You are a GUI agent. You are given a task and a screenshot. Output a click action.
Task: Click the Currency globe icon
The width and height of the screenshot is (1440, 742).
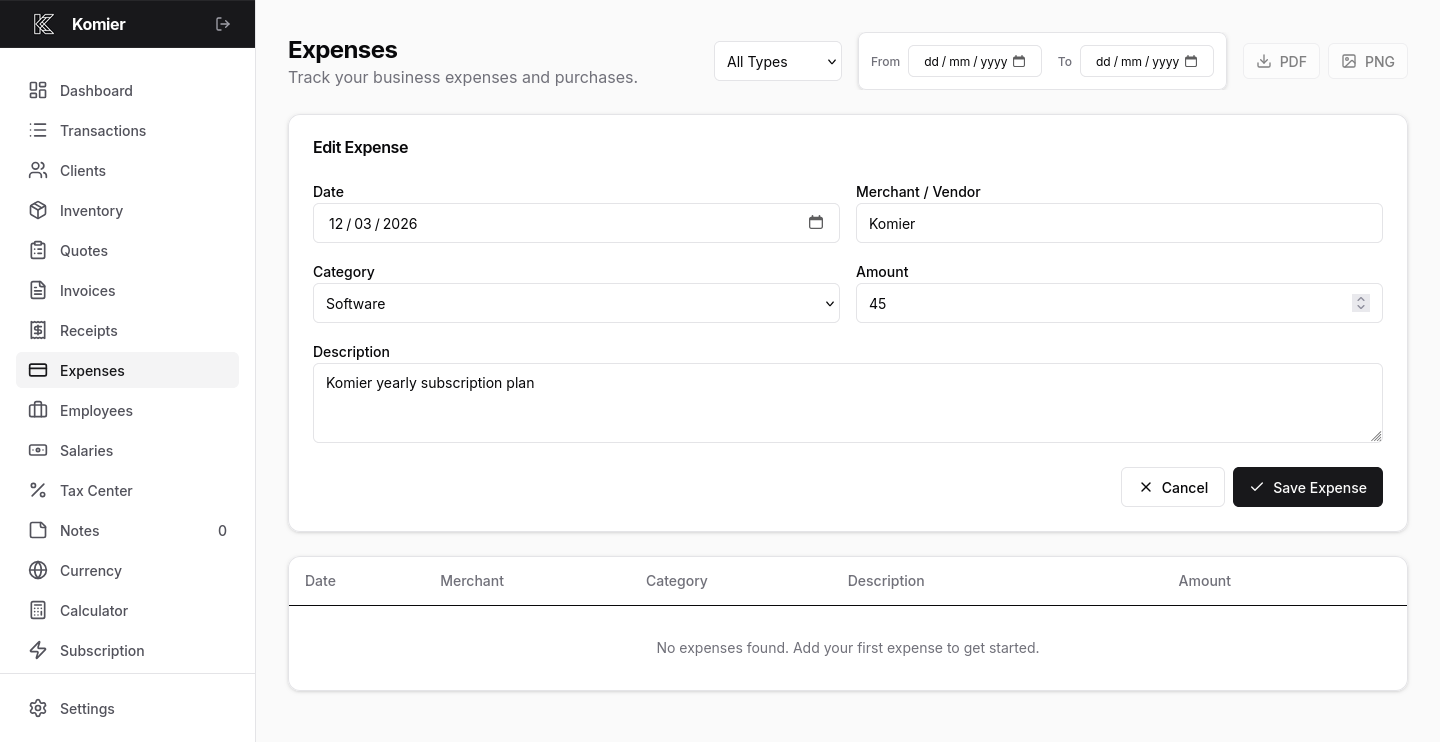tap(38, 570)
